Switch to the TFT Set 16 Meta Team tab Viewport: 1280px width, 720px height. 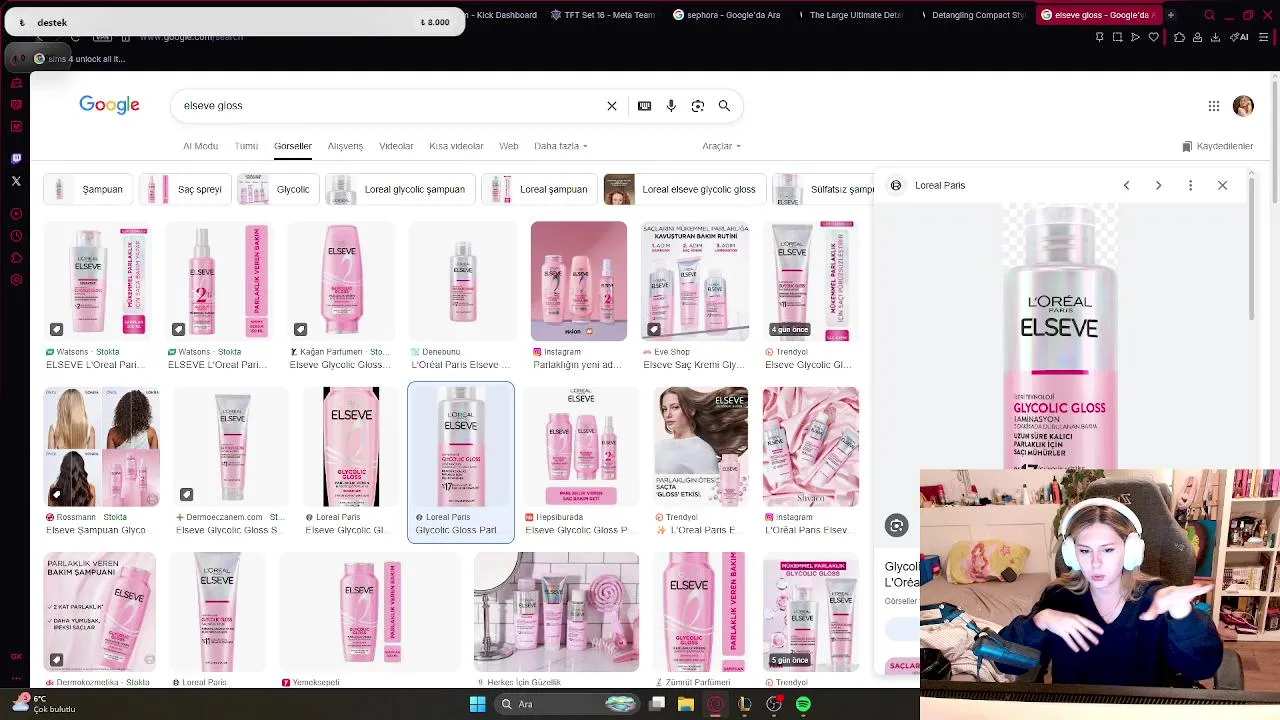click(602, 15)
